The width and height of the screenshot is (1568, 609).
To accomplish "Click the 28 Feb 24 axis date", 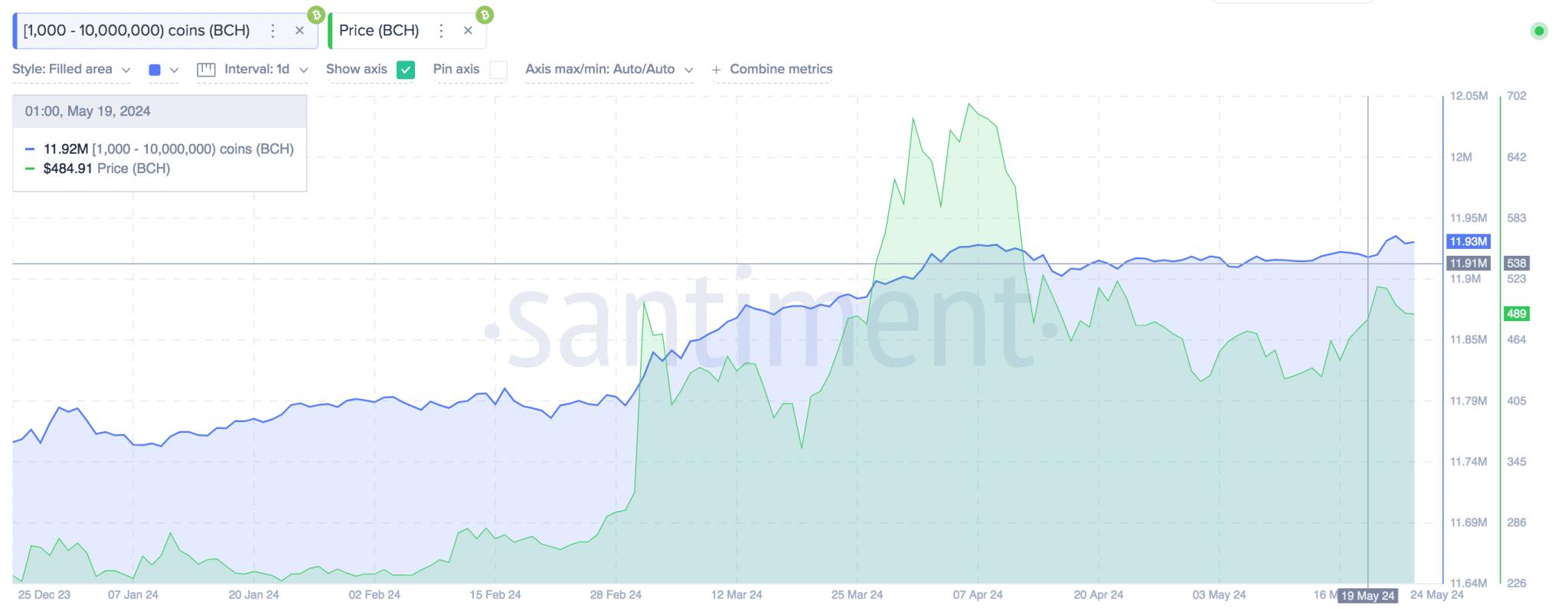I will coord(616,594).
